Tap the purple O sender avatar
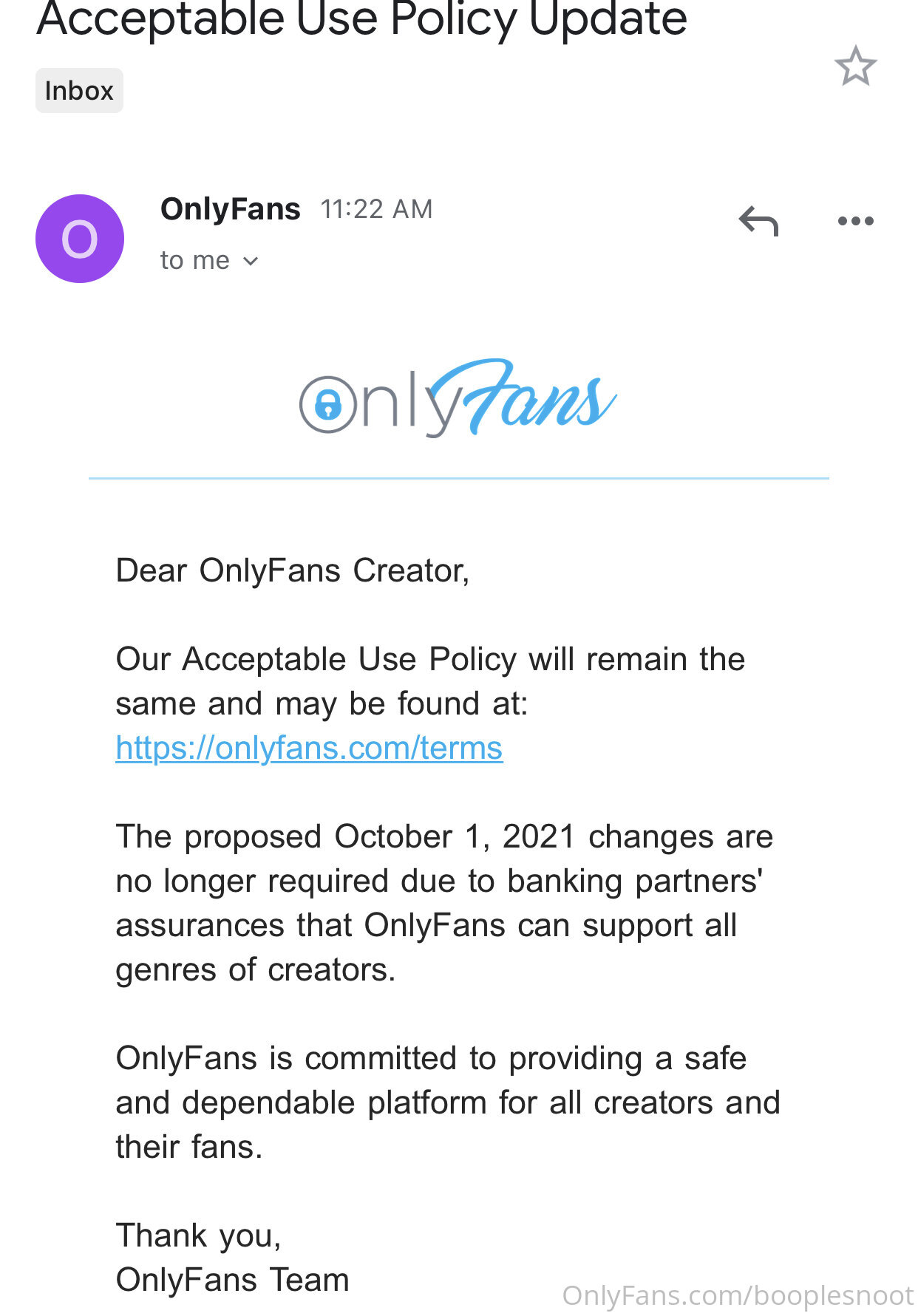 (80, 239)
